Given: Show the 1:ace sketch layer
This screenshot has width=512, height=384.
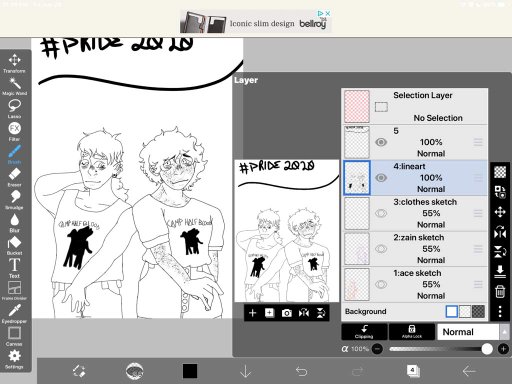Looking at the screenshot, I should [381, 284].
